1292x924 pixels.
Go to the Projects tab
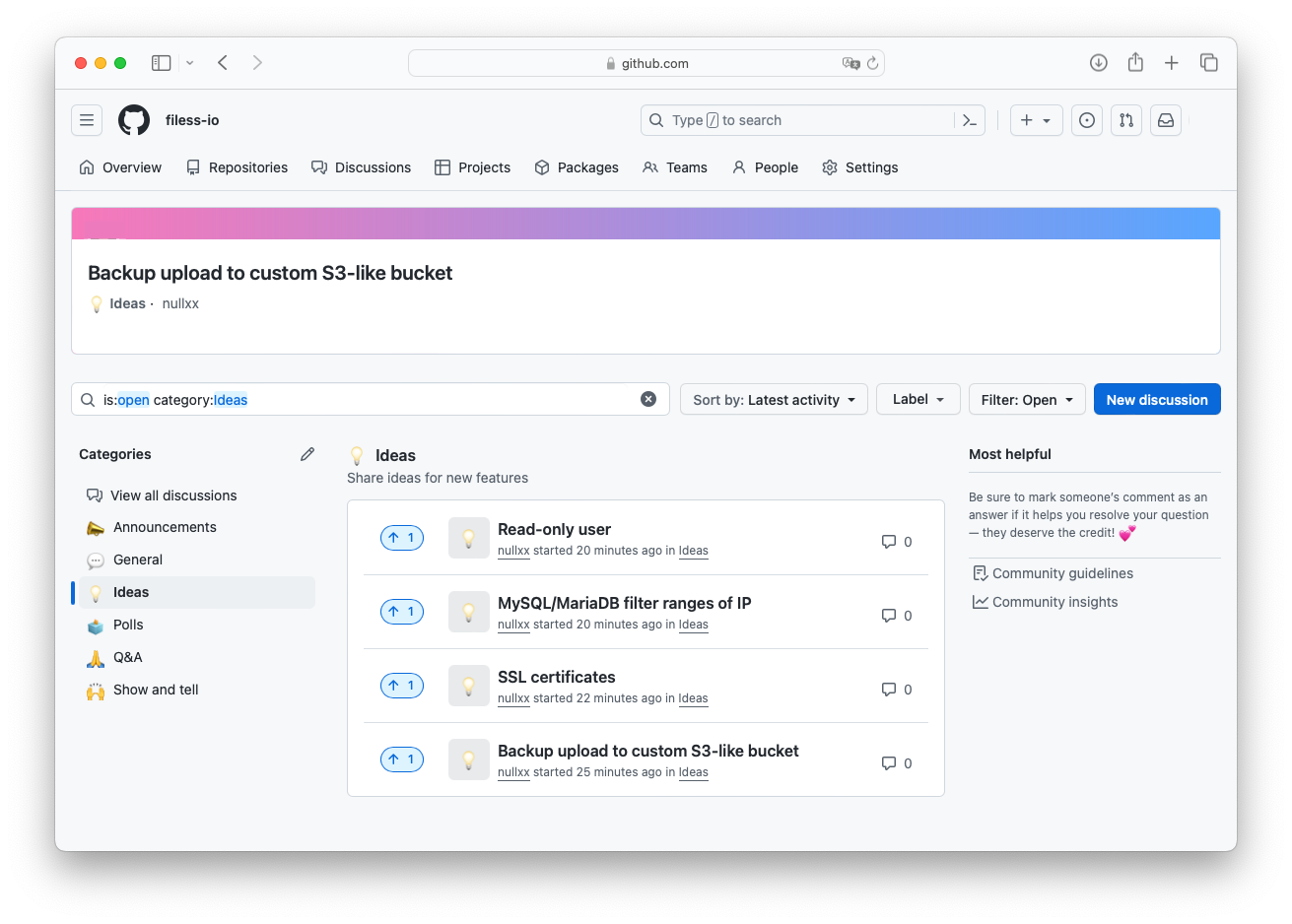coord(473,167)
